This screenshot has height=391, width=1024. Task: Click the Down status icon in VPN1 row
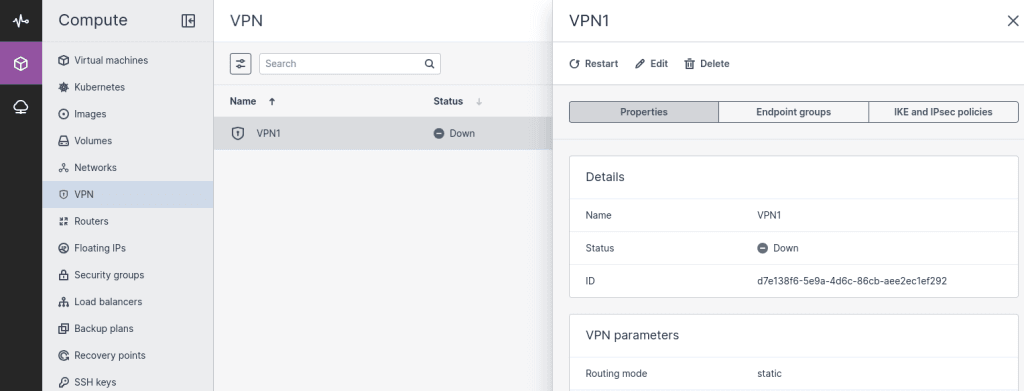439,133
